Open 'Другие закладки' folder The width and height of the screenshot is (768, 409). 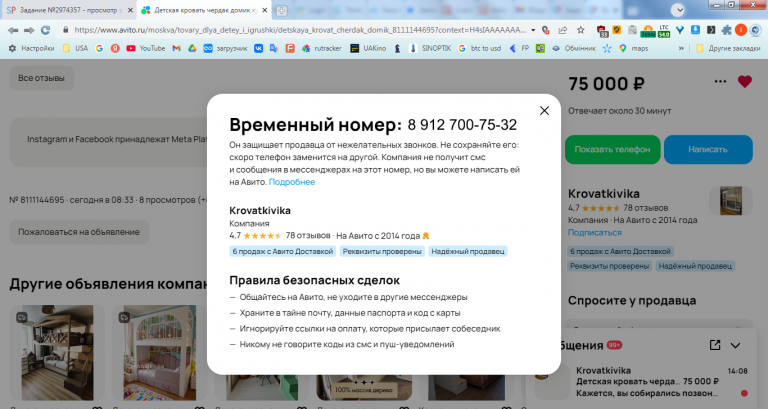coord(728,48)
